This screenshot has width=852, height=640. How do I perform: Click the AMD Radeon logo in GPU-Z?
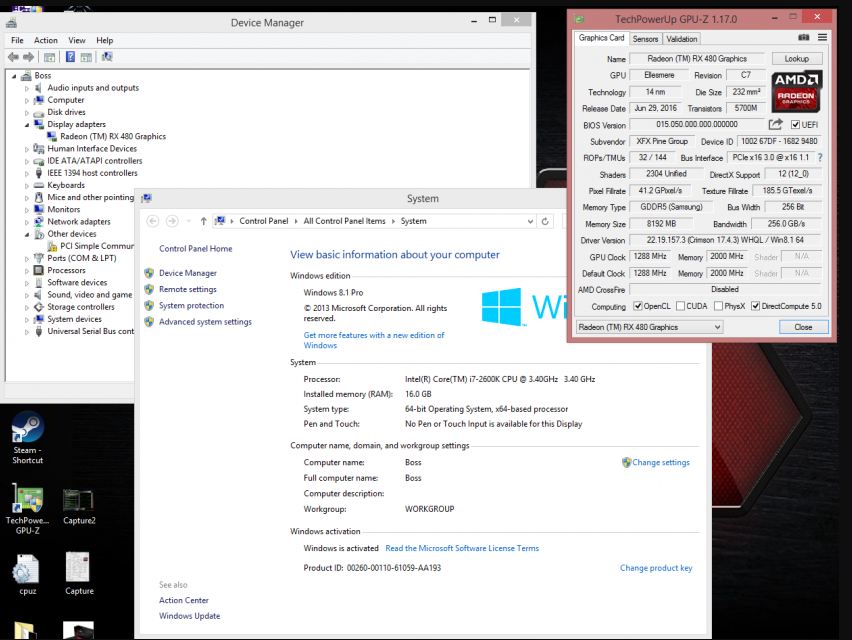click(x=796, y=91)
